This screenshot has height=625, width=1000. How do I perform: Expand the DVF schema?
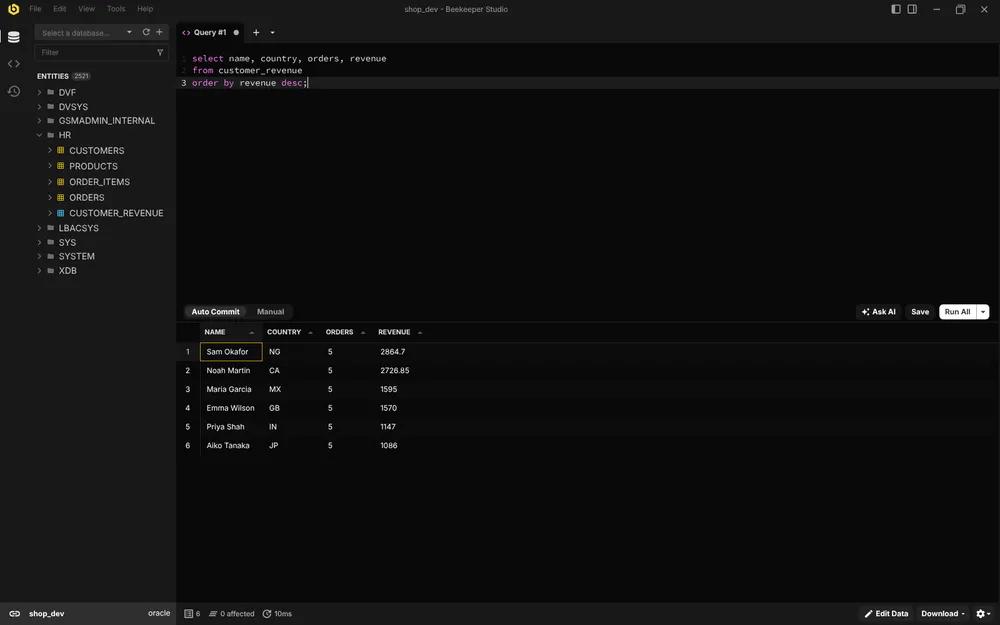pos(40,92)
